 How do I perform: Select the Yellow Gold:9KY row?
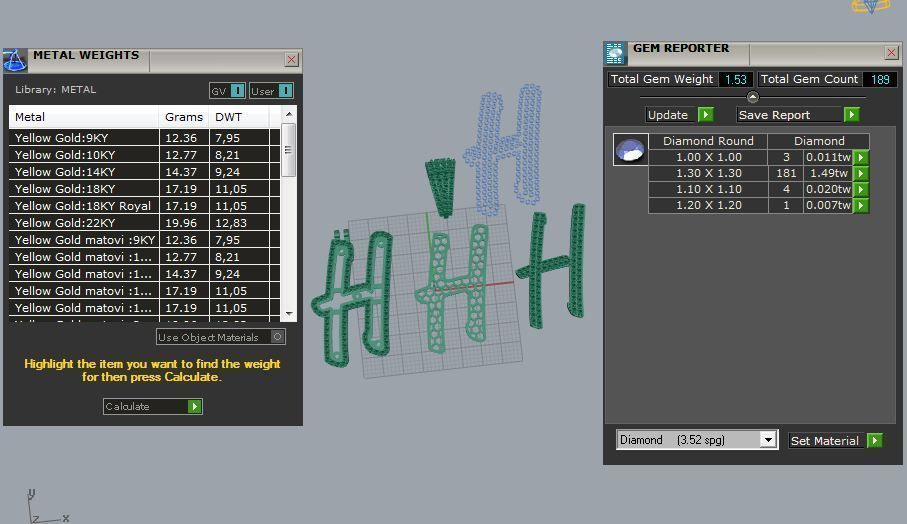(x=145, y=138)
